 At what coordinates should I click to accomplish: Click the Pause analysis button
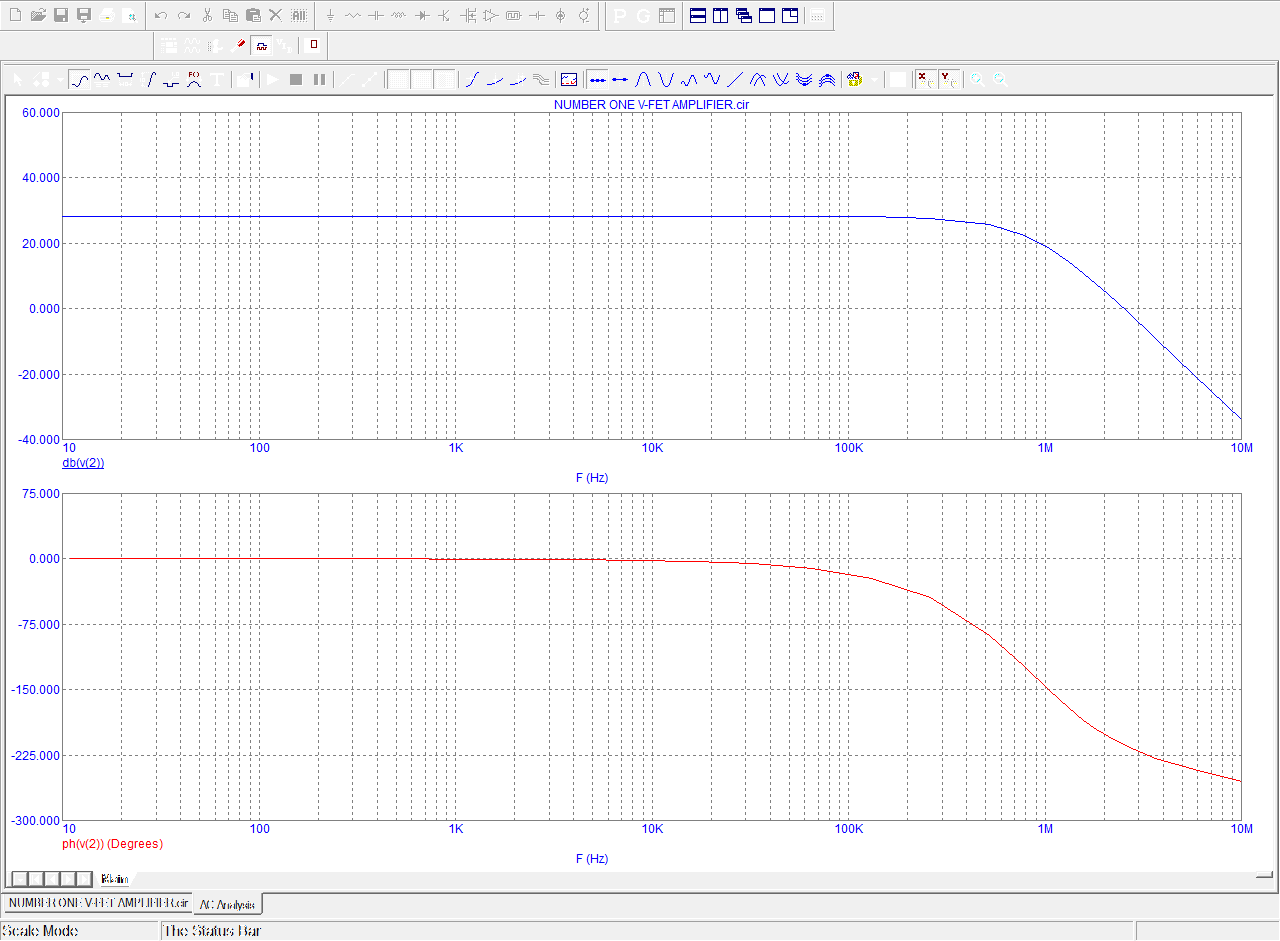coord(319,79)
